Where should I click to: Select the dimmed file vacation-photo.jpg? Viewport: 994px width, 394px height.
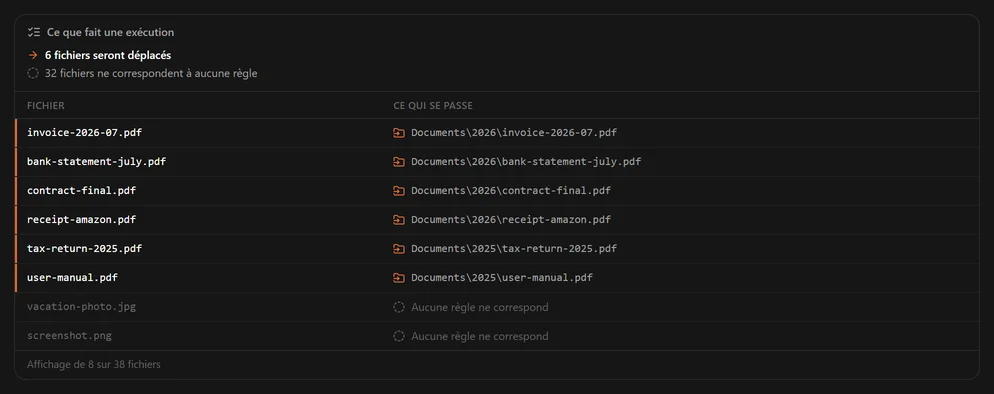click(x=81, y=307)
